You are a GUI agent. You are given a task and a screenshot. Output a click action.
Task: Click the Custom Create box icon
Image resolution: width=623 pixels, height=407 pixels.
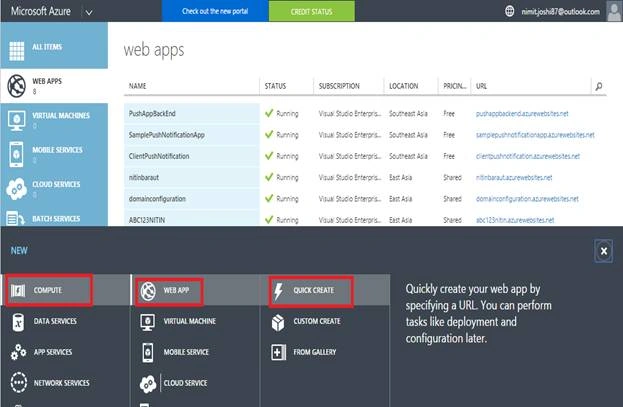click(x=278, y=322)
